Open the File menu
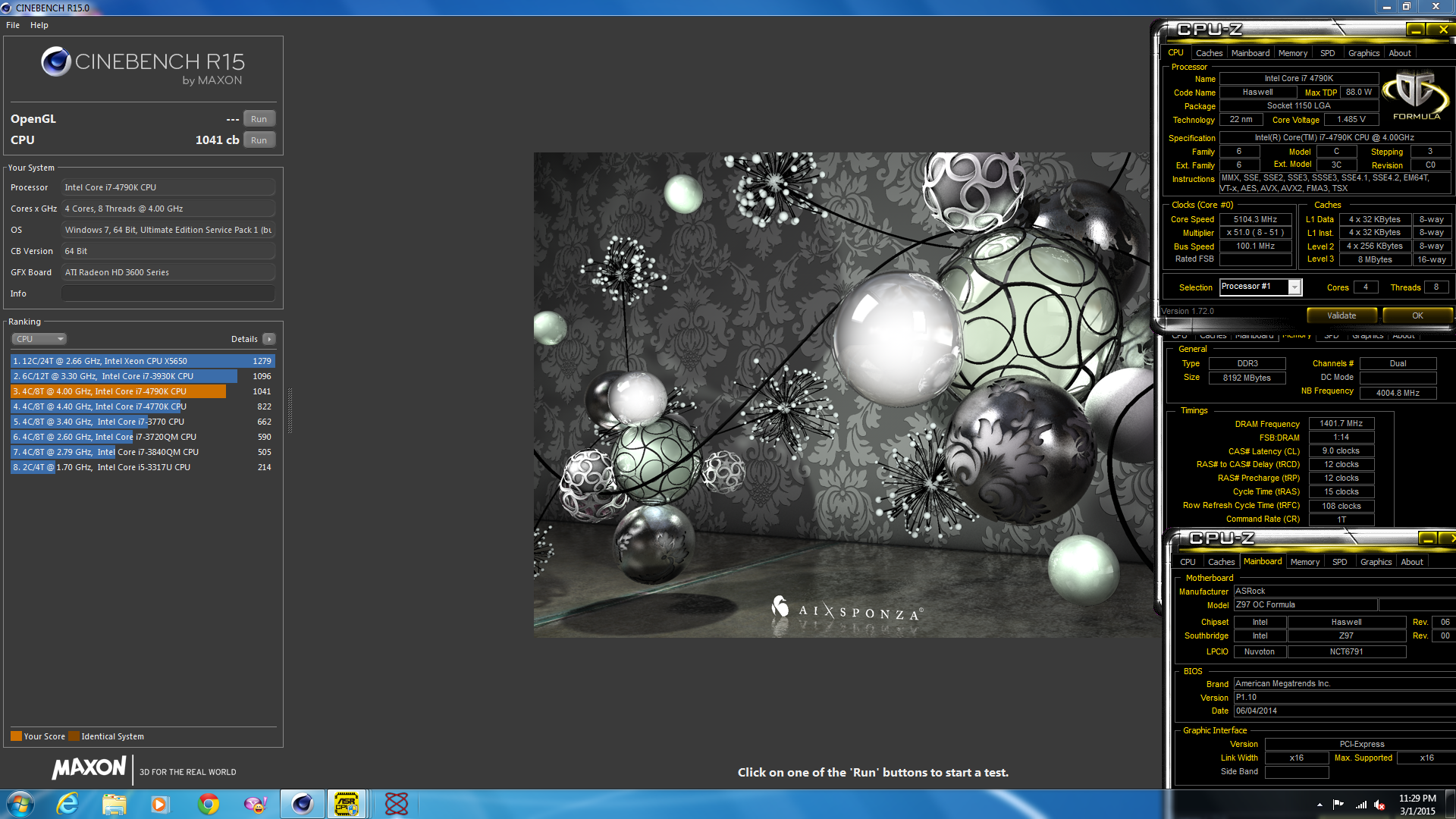The height and width of the screenshot is (819, 1456). click(13, 25)
